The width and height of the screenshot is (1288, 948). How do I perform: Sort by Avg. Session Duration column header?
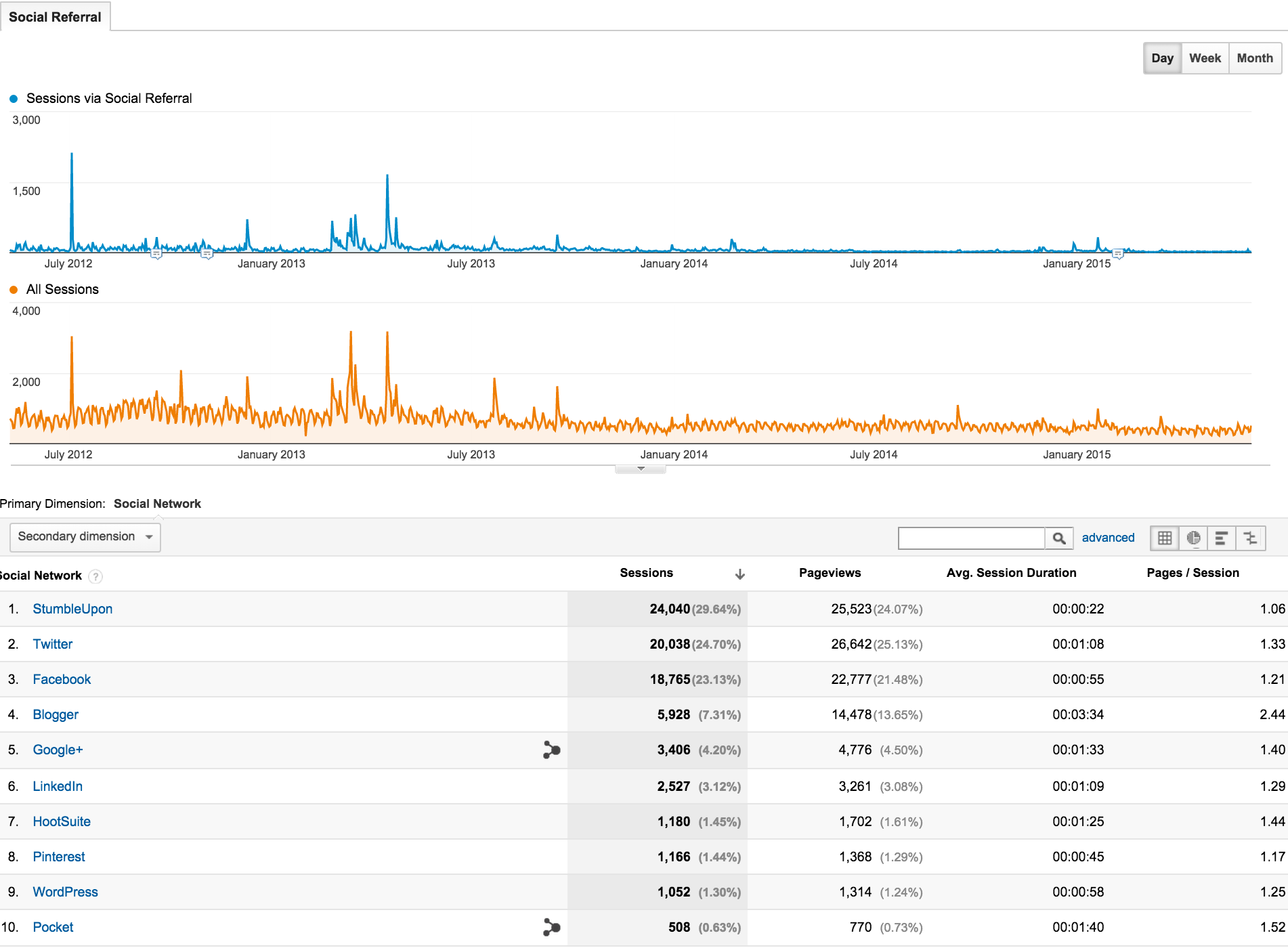click(1011, 573)
